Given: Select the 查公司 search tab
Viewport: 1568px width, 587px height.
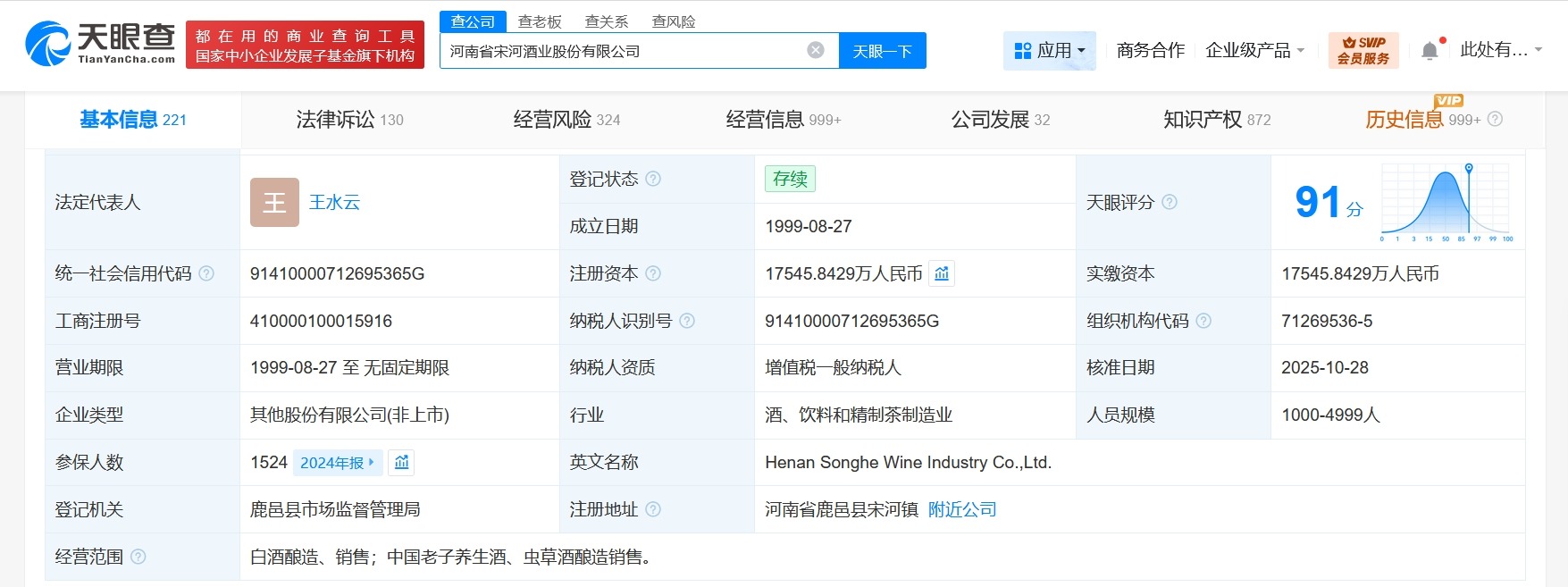Looking at the screenshot, I should point(473,21).
